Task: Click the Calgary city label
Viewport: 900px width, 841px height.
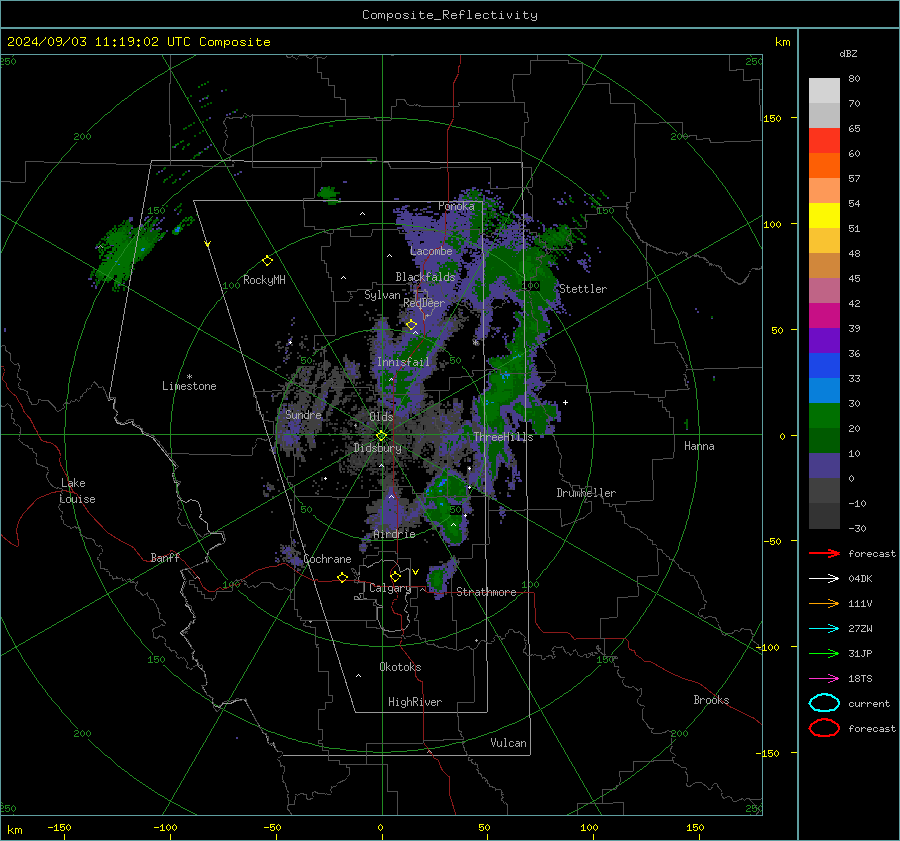Action: tap(390, 588)
